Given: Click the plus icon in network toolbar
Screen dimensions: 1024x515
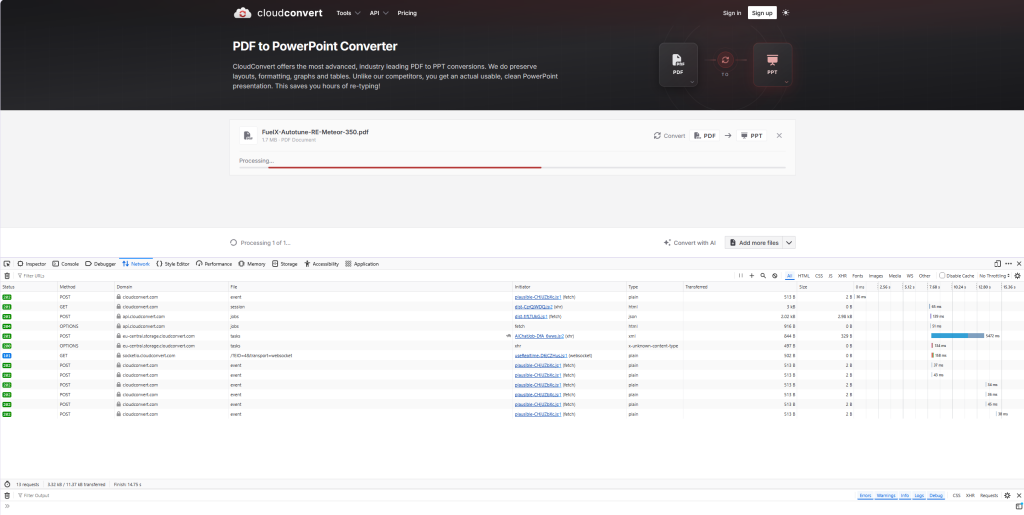Looking at the screenshot, I should coord(752,276).
